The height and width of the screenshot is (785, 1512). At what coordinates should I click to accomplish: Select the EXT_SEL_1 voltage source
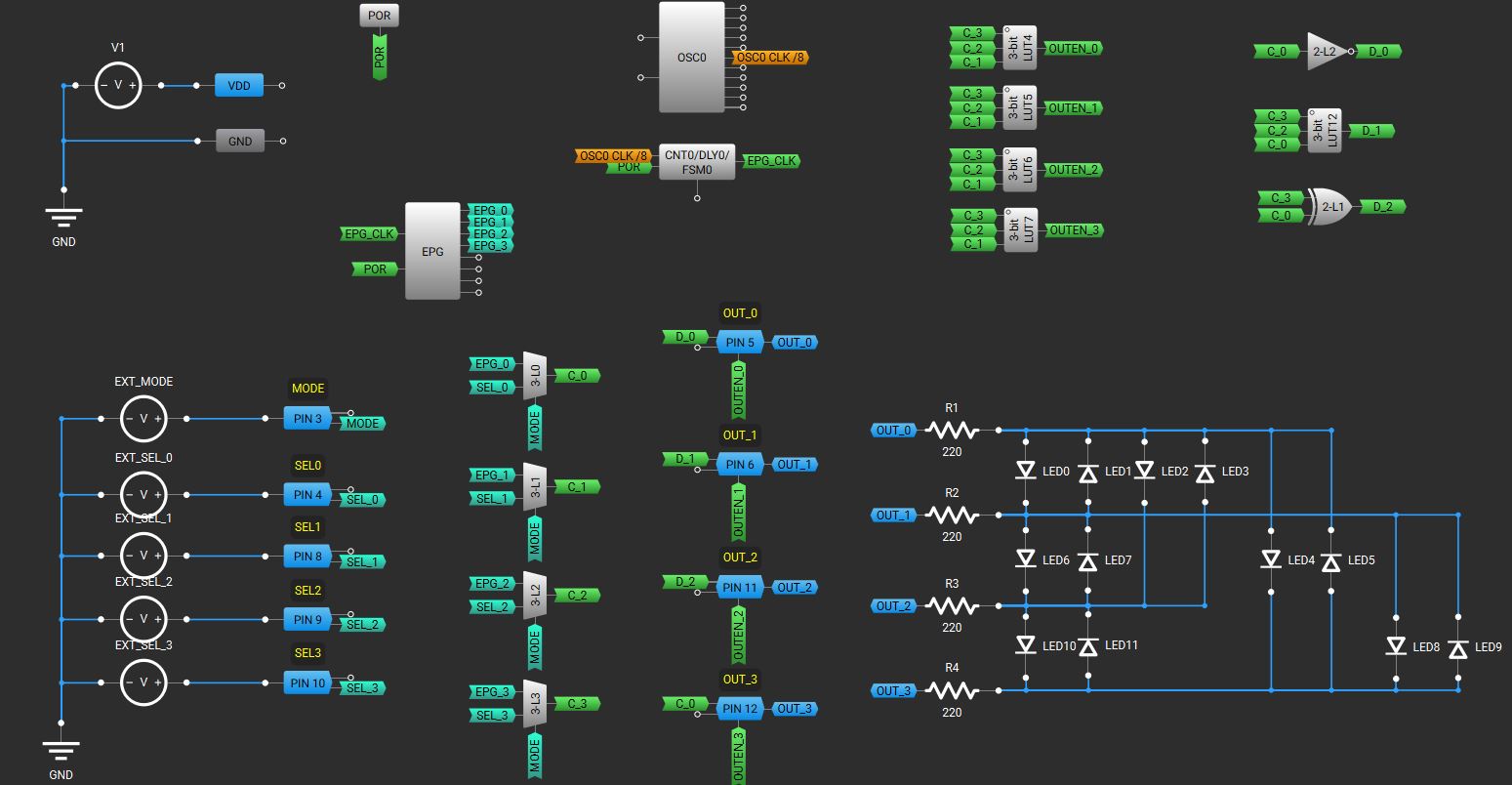click(x=143, y=557)
